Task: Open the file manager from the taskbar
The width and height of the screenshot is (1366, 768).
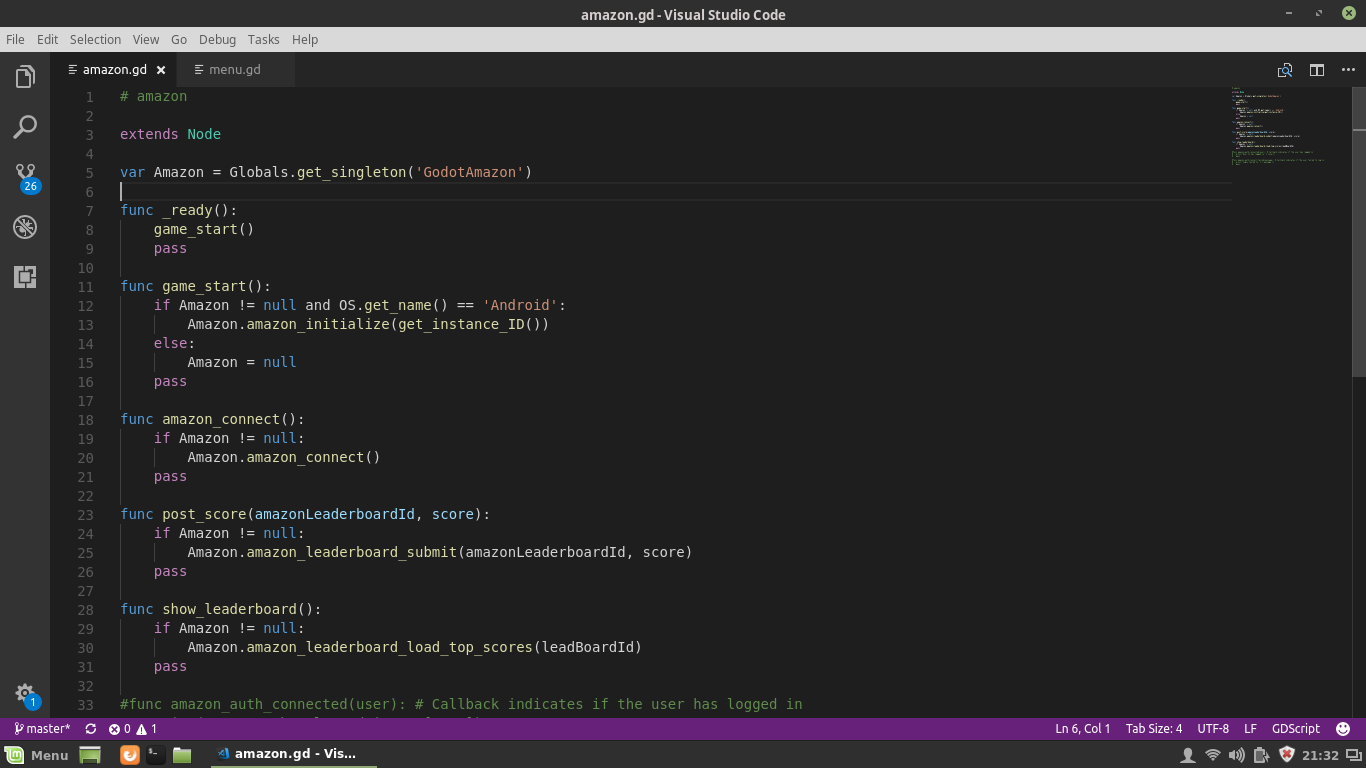Action: click(x=182, y=755)
